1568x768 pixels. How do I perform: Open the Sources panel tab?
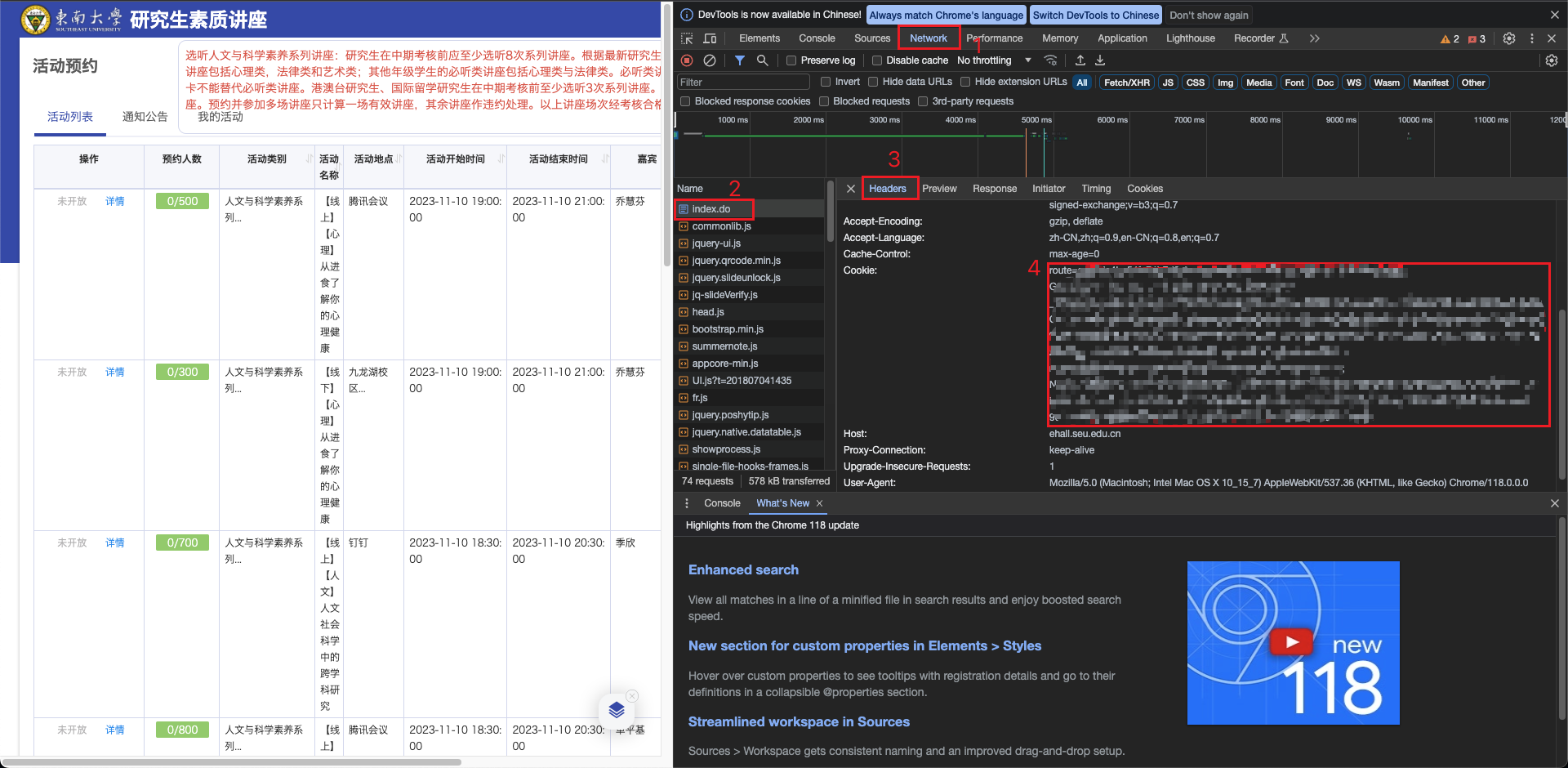[872, 38]
